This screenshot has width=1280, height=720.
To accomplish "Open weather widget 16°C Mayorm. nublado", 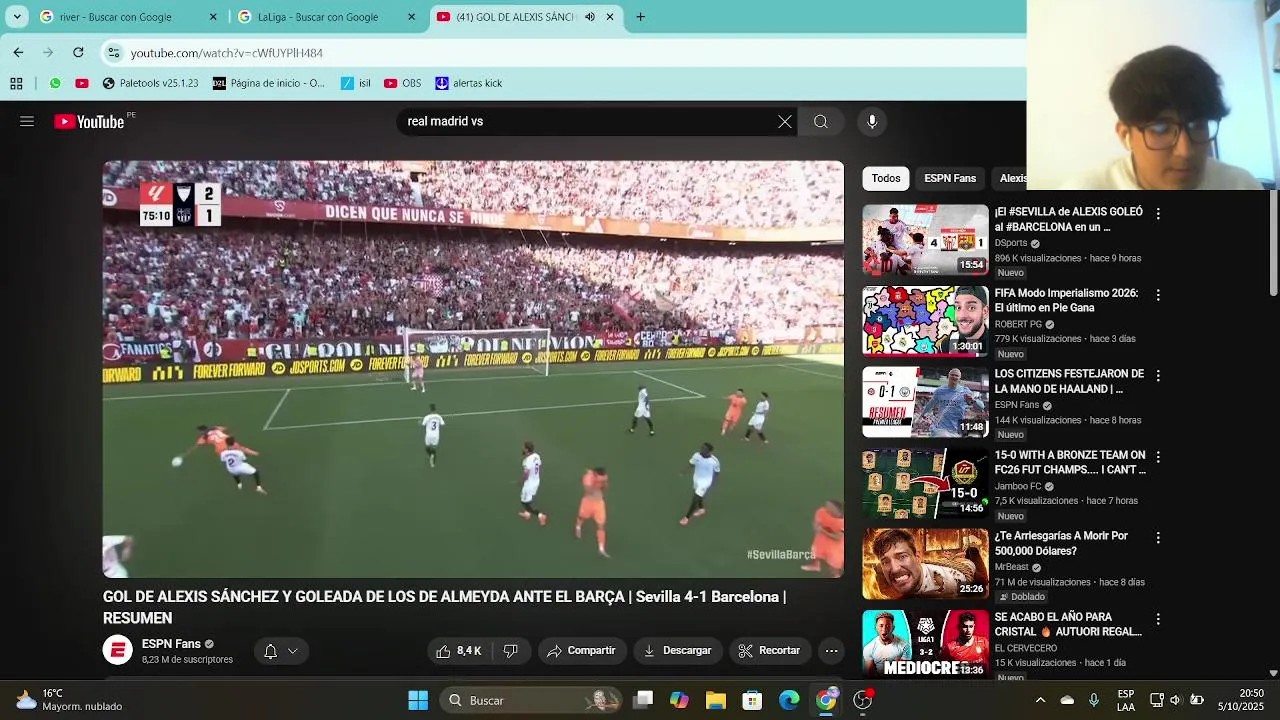I will tap(70, 700).
